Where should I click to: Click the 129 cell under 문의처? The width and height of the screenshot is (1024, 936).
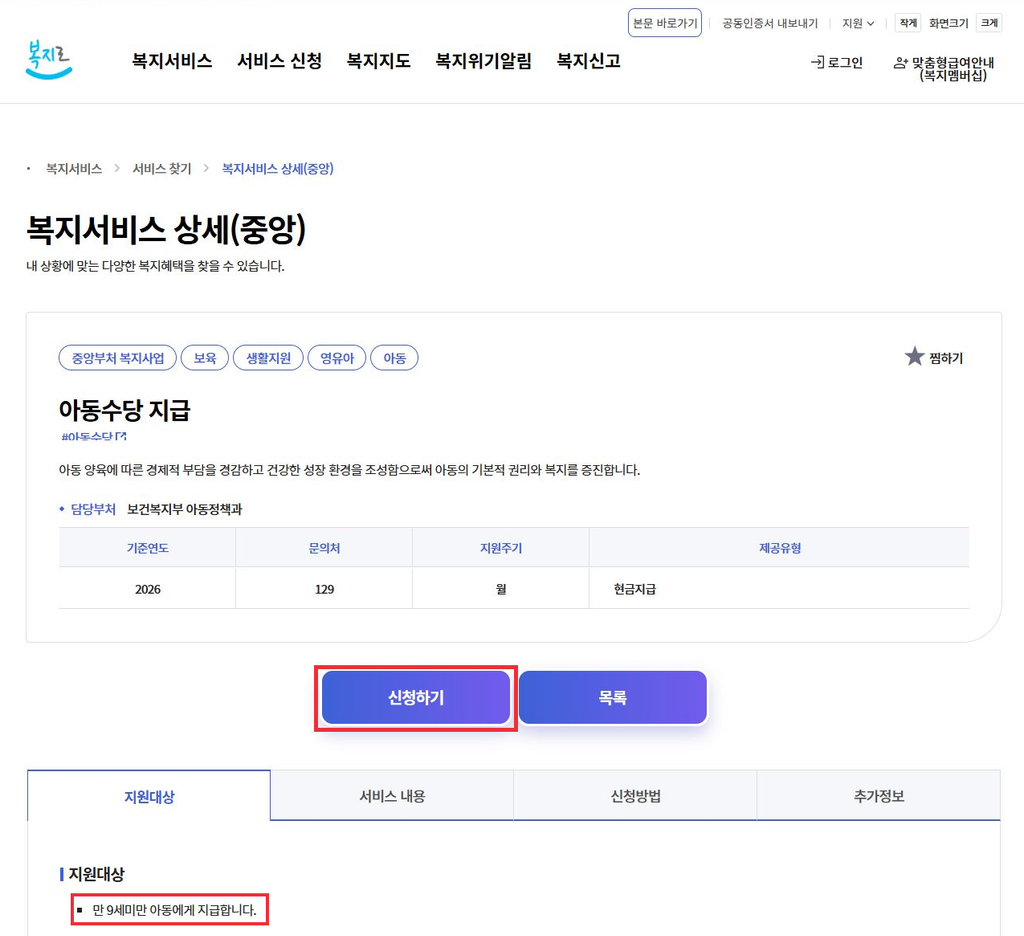[x=325, y=589]
